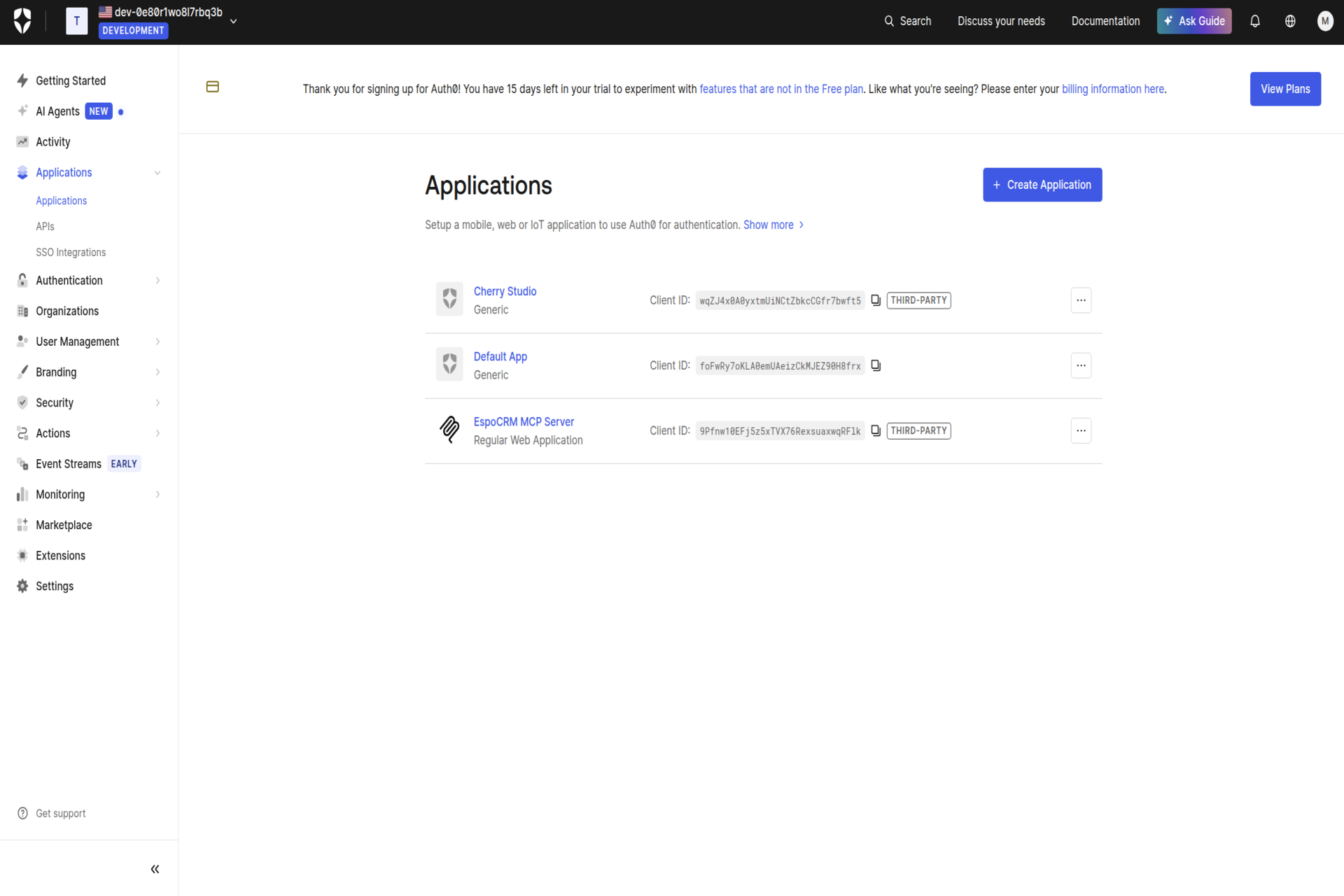Expand the Authentication sidebar section
This screenshot has height=896, width=1344.
[157, 281]
